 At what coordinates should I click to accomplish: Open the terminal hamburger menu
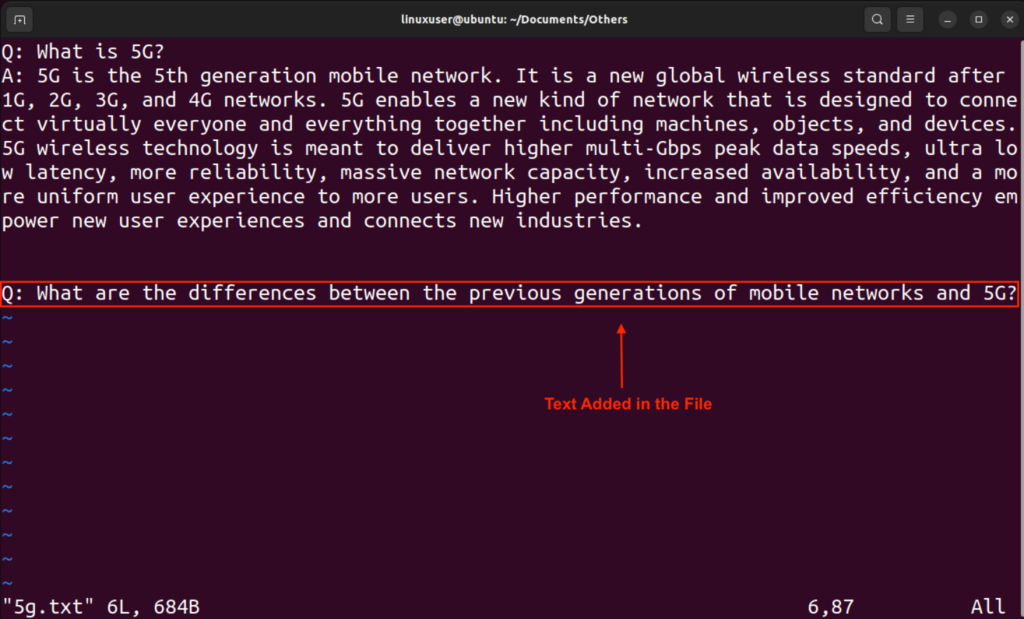click(910, 19)
